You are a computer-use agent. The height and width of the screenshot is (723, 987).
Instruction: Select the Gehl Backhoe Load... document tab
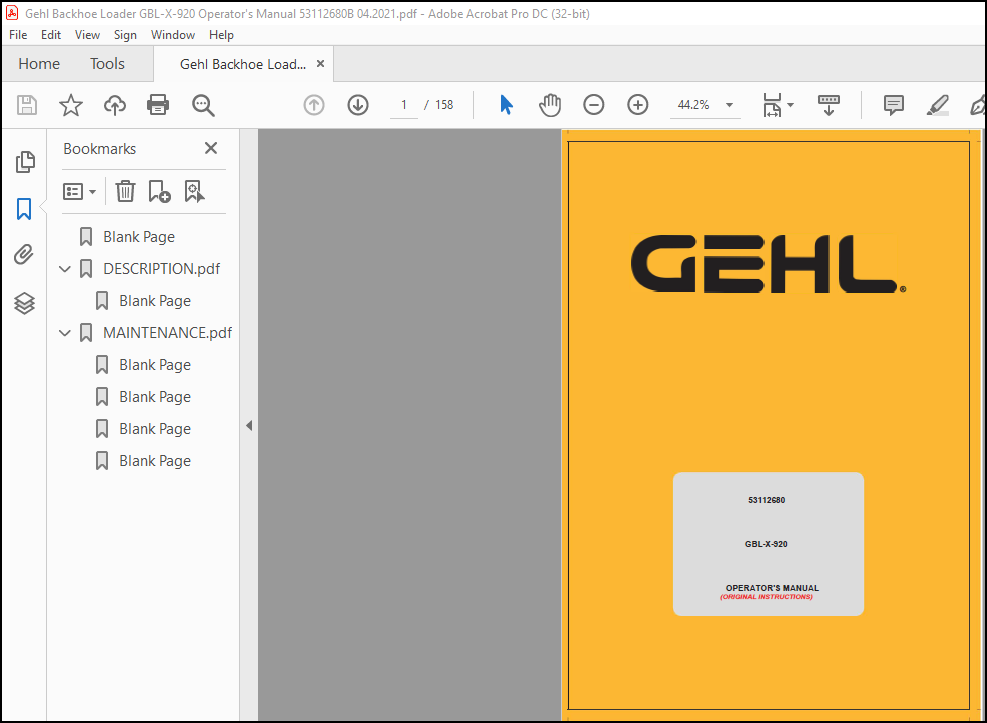pos(242,64)
